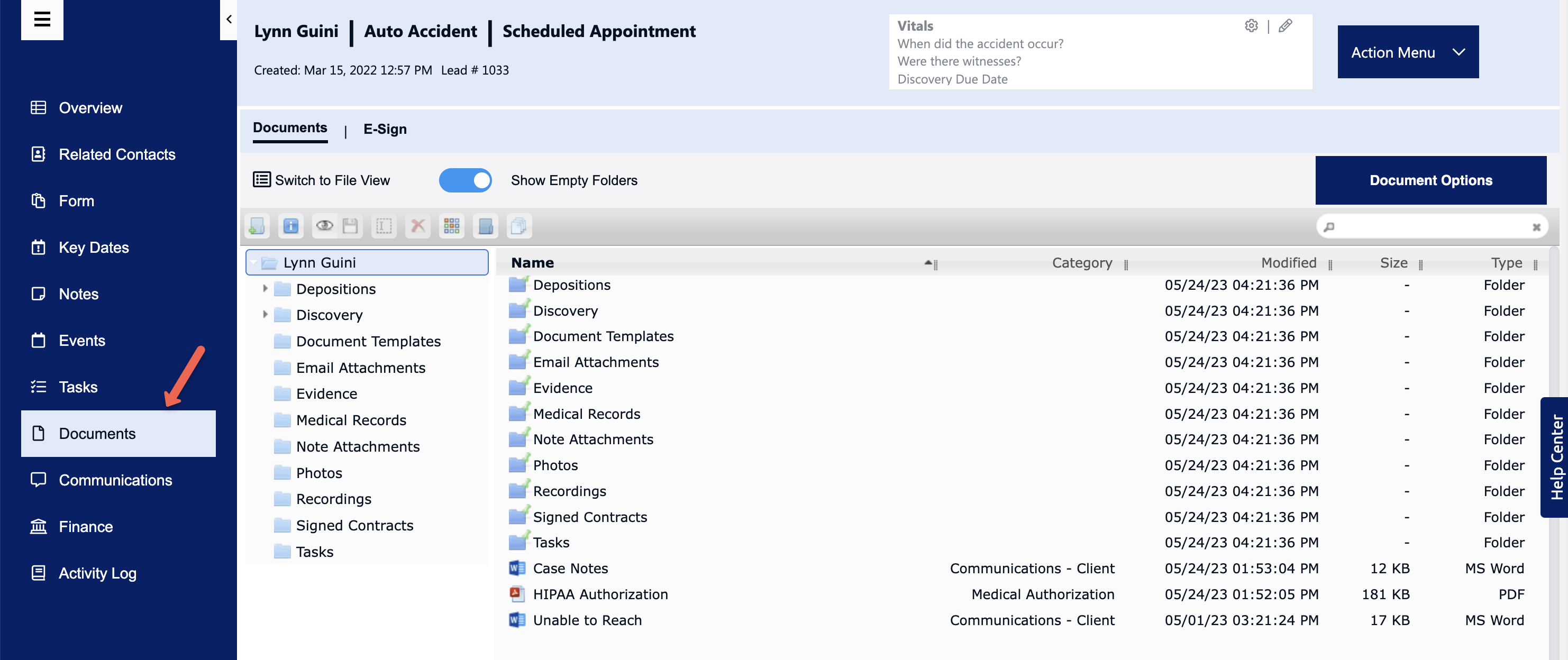Sort by Category column header
Image resolution: width=1568 pixels, height=660 pixels.
coord(1082,263)
